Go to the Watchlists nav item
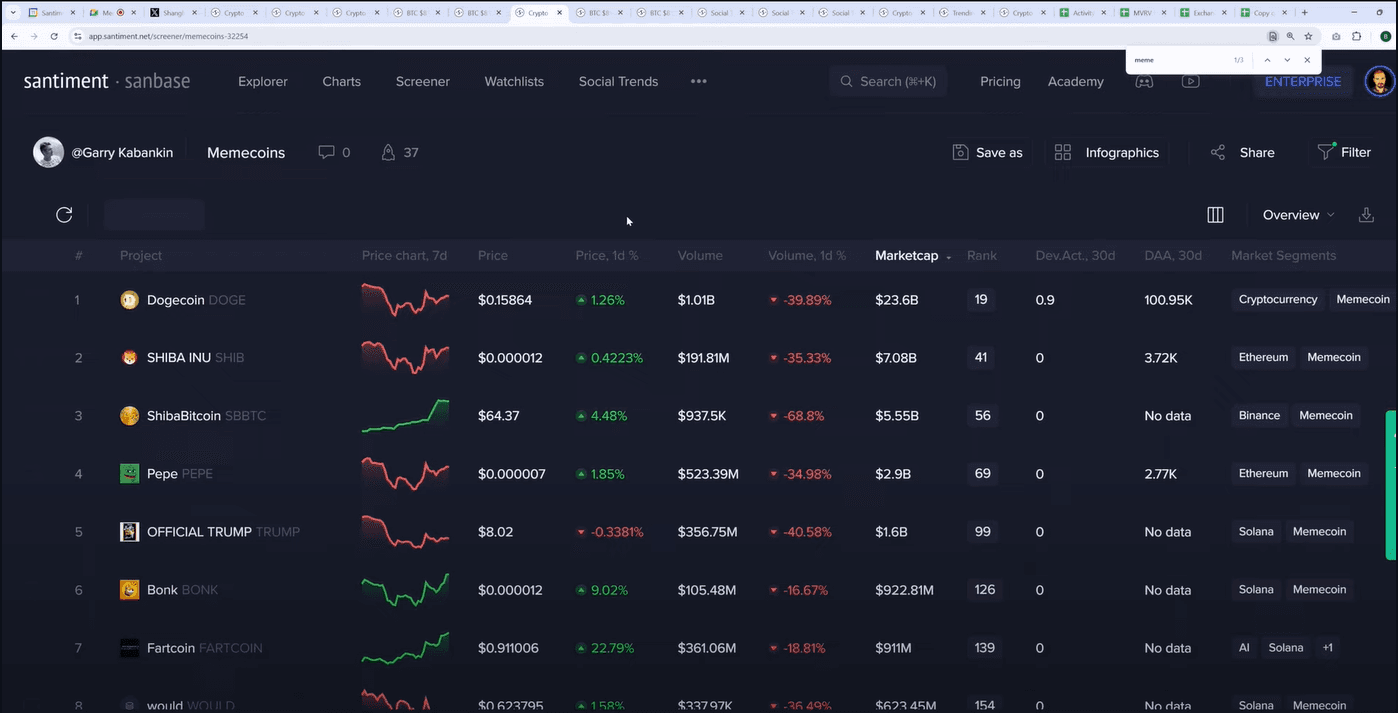The image size is (1398, 713). 514,82
